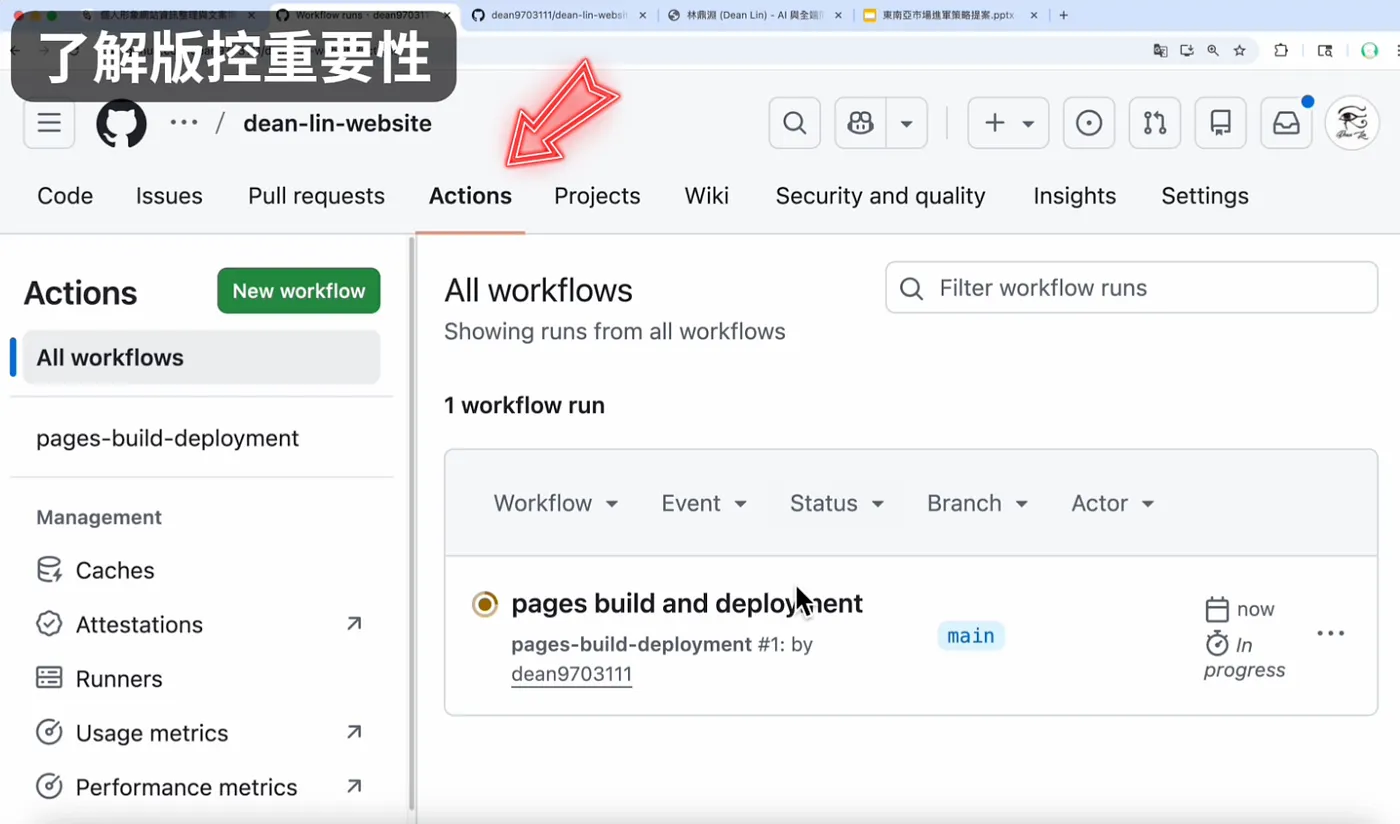
Task: Open the run's three-dot options menu
Action: click(1331, 634)
